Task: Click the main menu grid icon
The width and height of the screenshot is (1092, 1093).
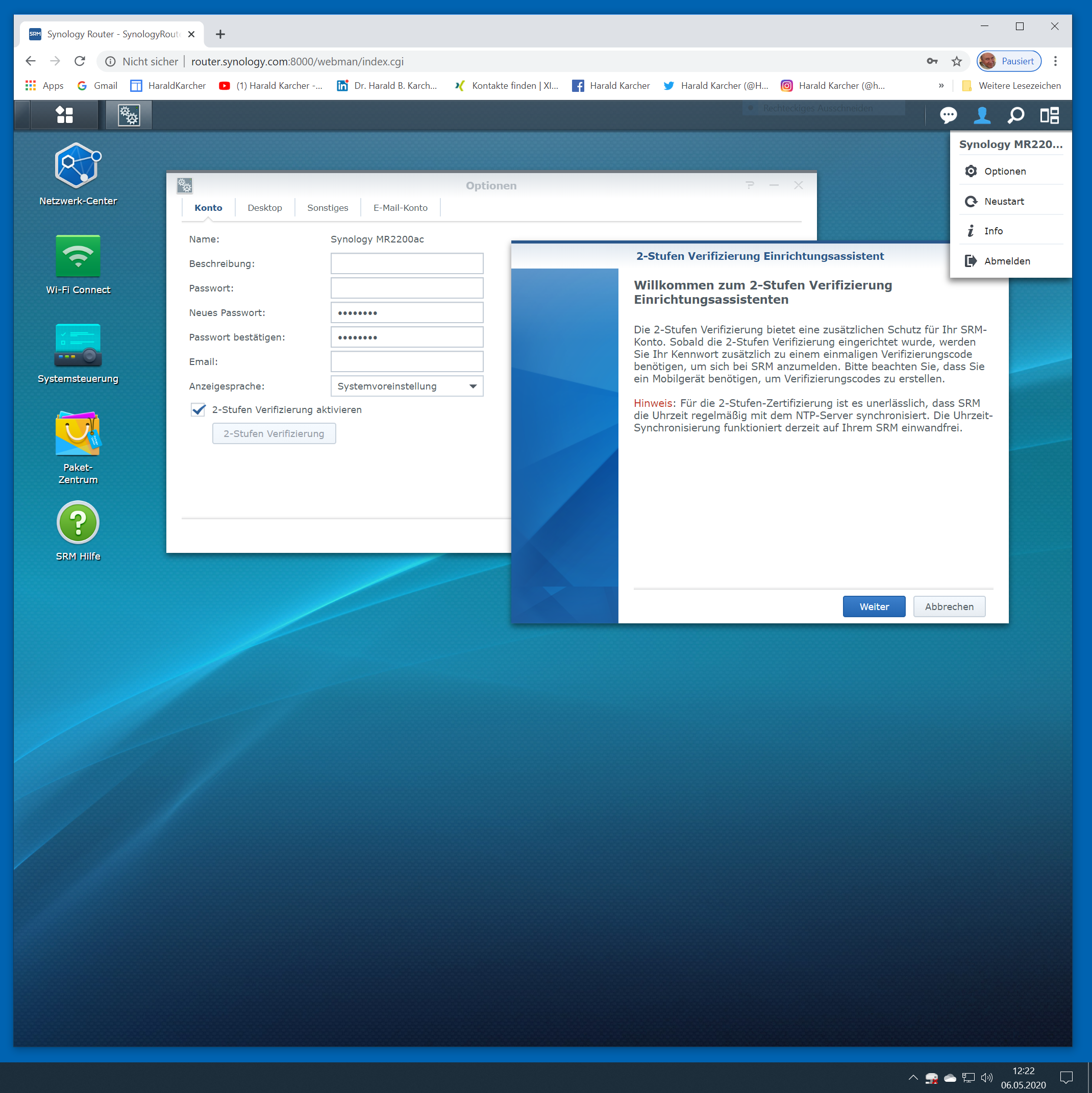Action: tap(64, 115)
